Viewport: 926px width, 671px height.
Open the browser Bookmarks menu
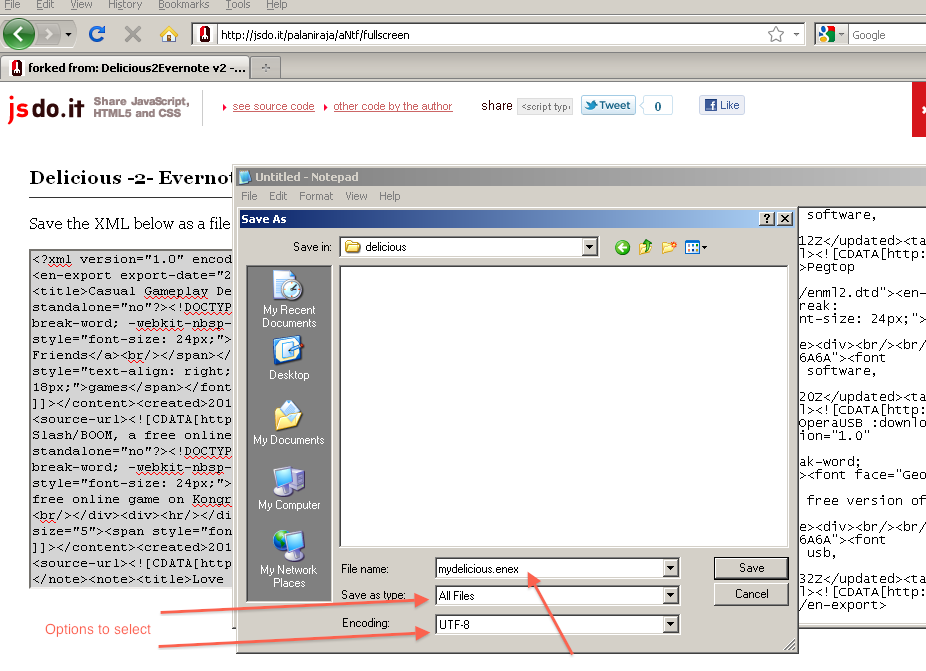[184, 5]
